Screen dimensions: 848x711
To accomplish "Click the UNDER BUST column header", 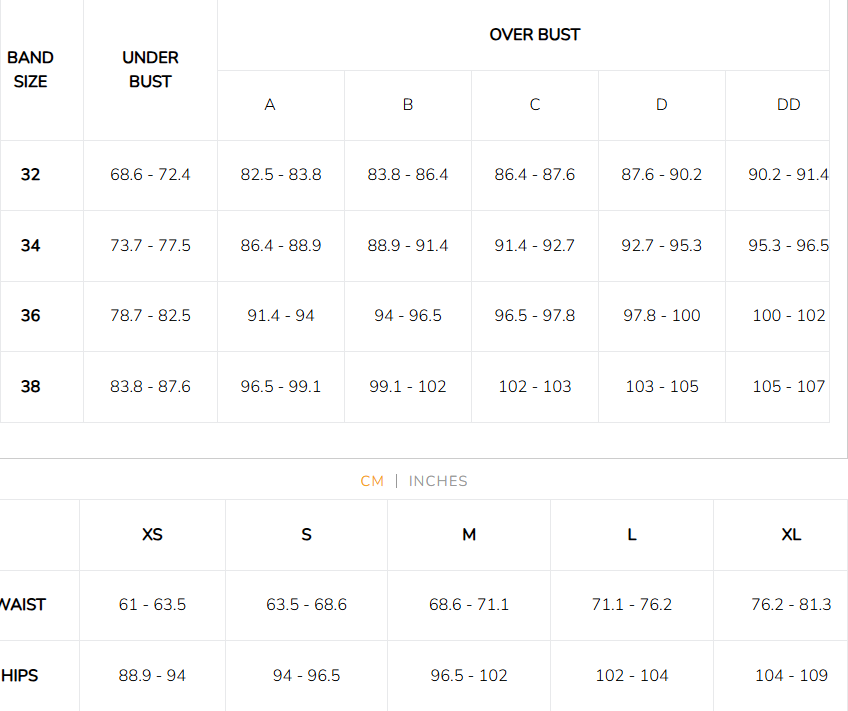I will point(150,70).
